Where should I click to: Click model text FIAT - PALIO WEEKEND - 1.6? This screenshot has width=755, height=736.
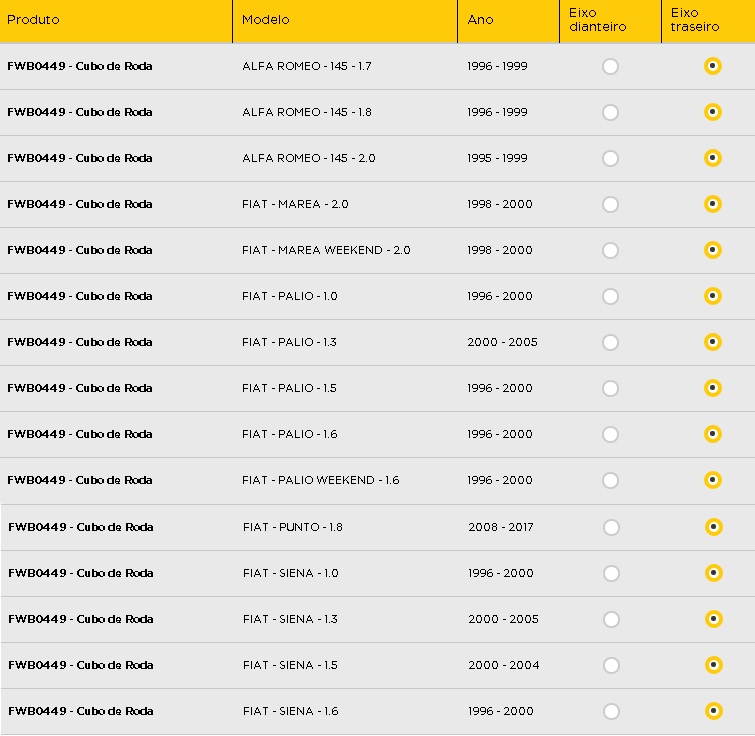321,480
